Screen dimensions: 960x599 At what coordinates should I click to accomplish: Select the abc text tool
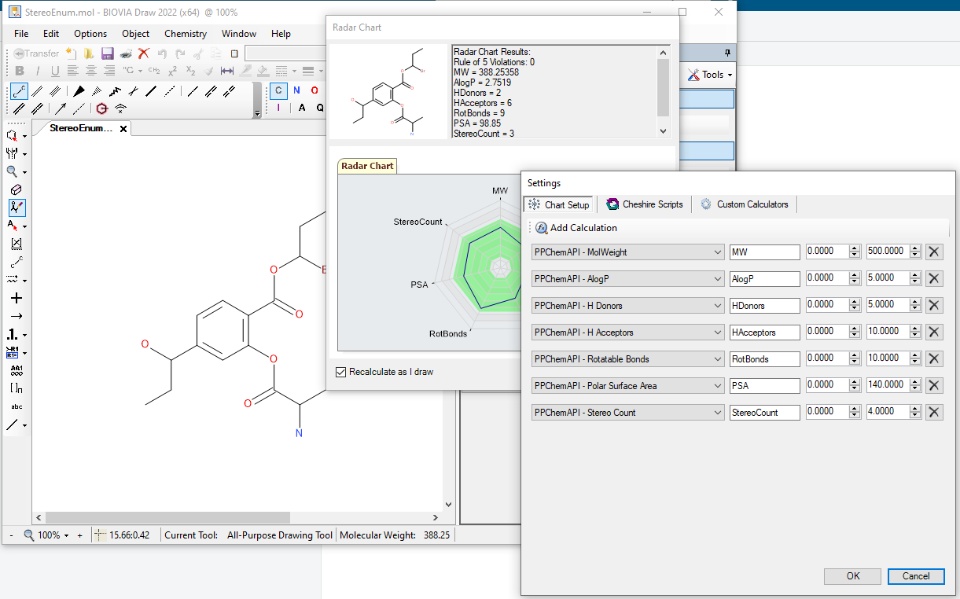pyautogui.click(x=17, y=407)
